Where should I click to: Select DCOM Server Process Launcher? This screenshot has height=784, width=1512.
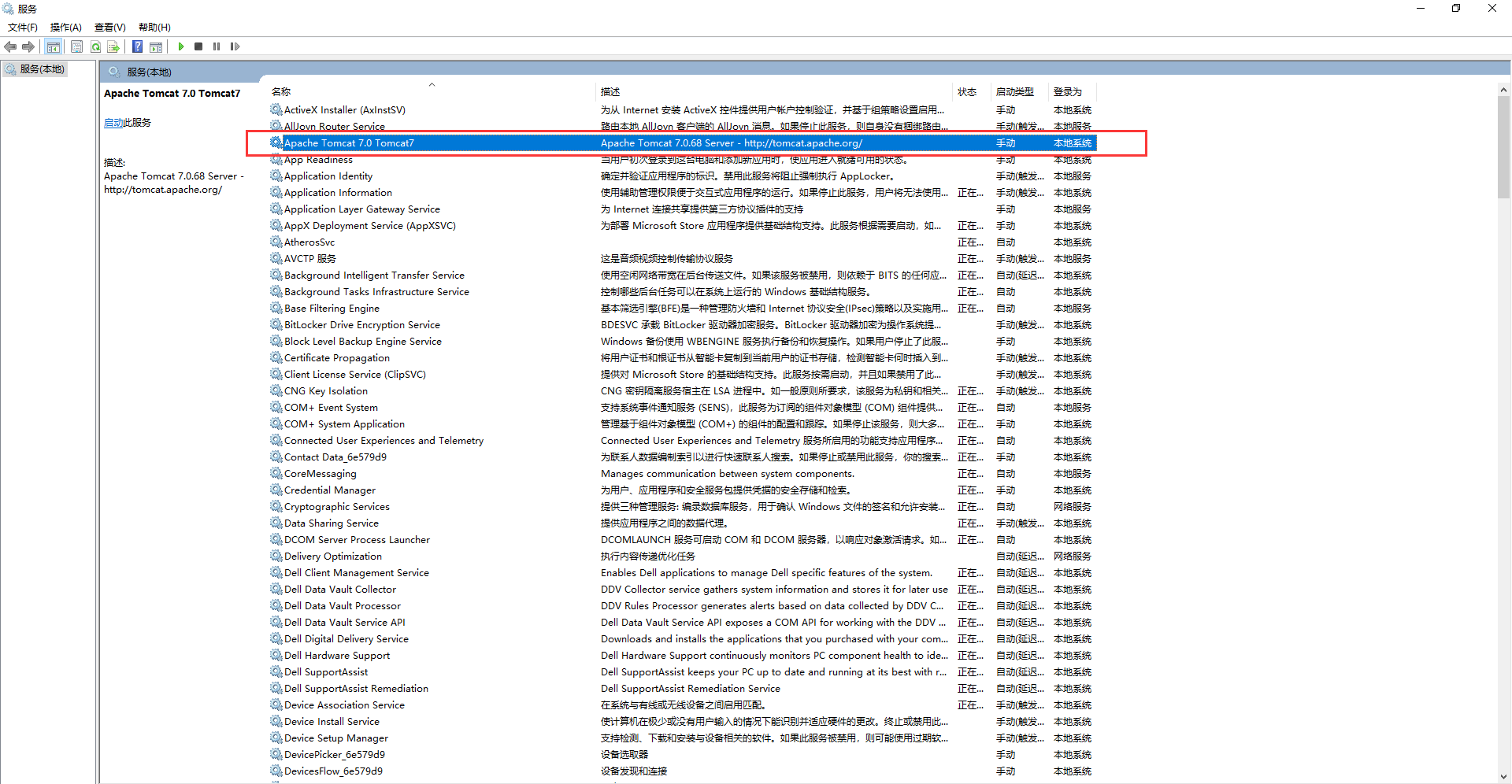pos(682,539)
